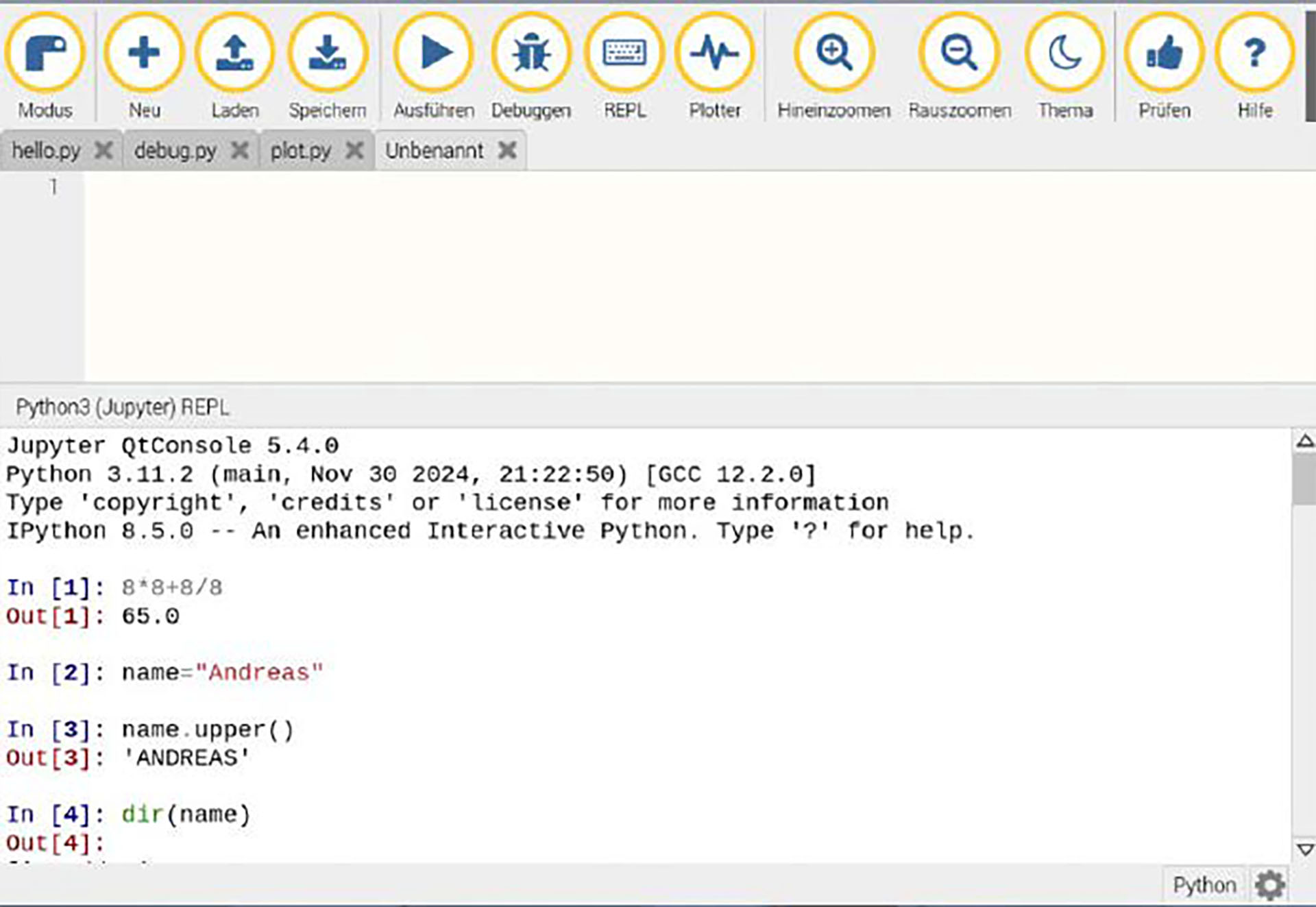This screenshot has width=1316, height=907.
Task: Zoom out using the Rauszoomen icon
Action: pyautogui.click(x=959, y=51)
